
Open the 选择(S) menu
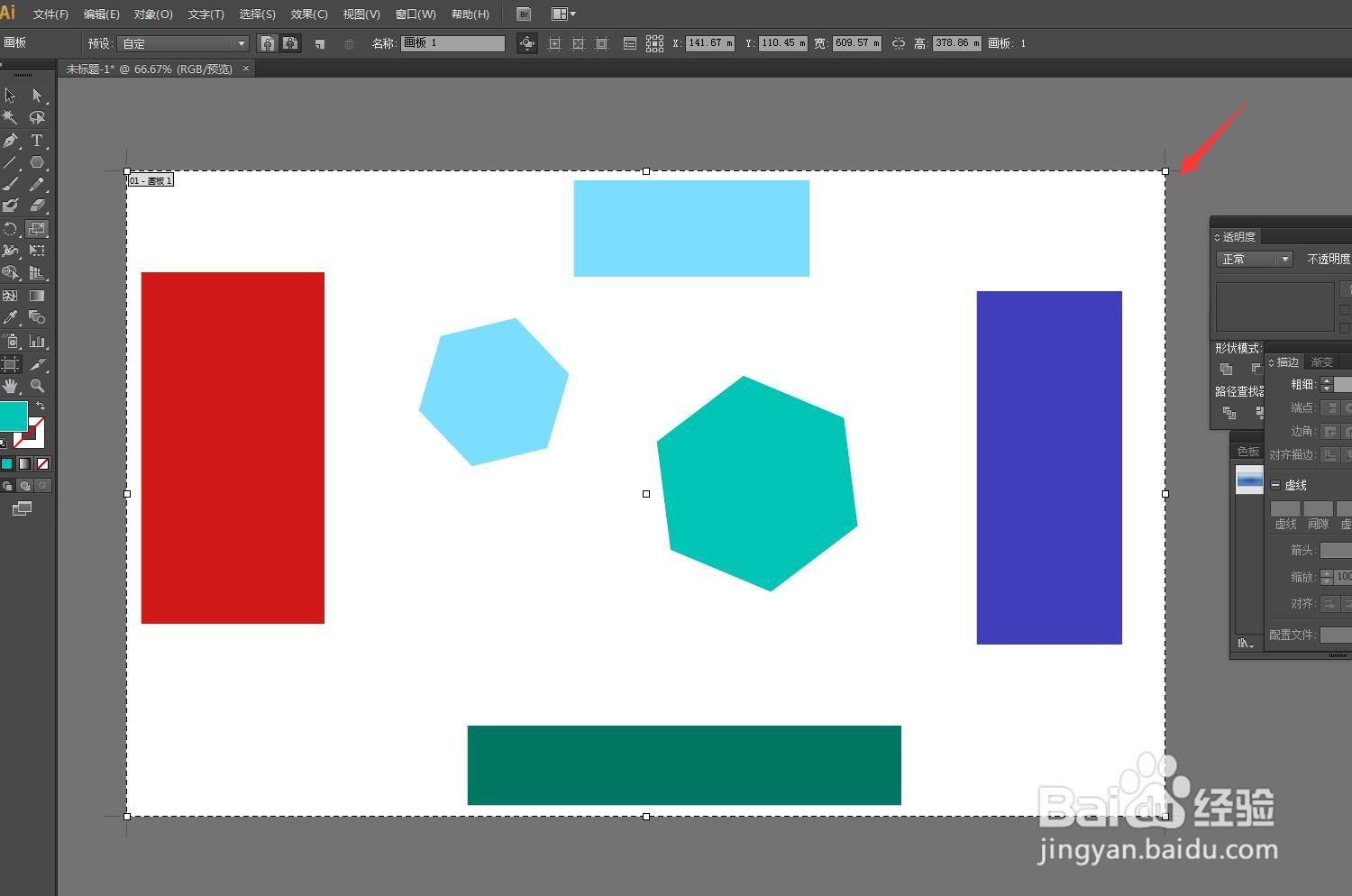click(258, 14)
